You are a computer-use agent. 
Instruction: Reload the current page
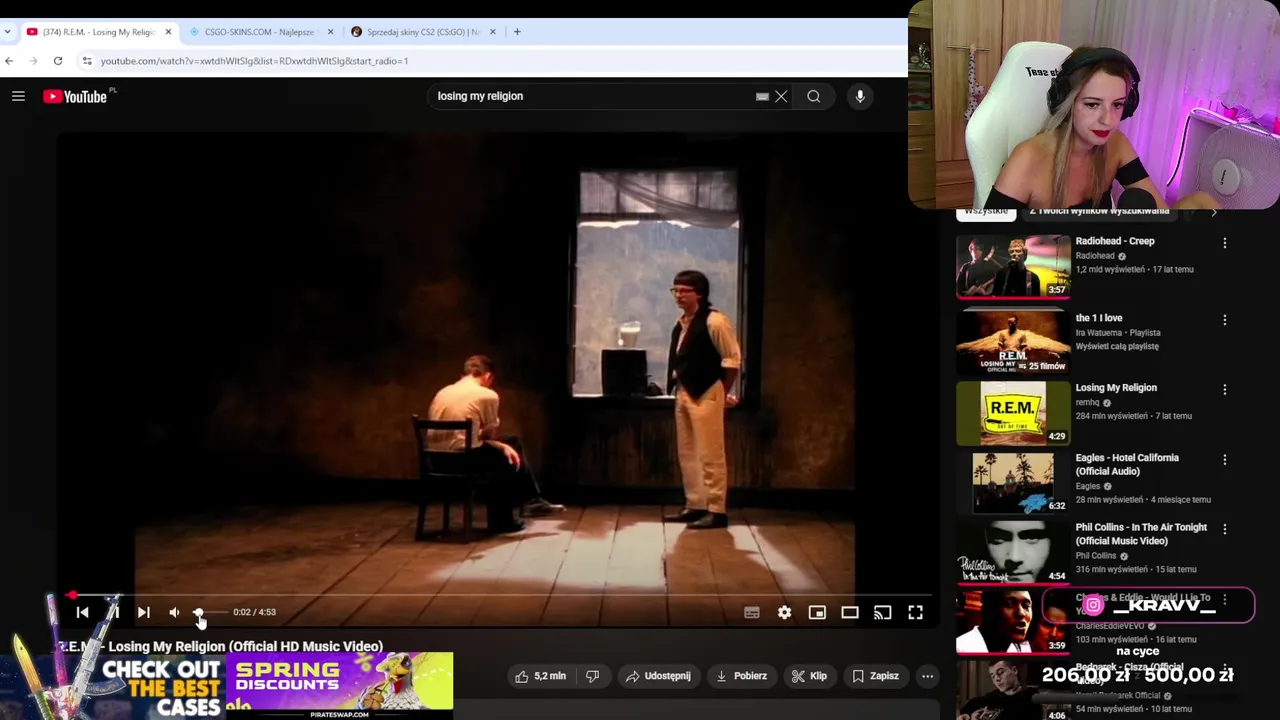click(x=58, y=61)
